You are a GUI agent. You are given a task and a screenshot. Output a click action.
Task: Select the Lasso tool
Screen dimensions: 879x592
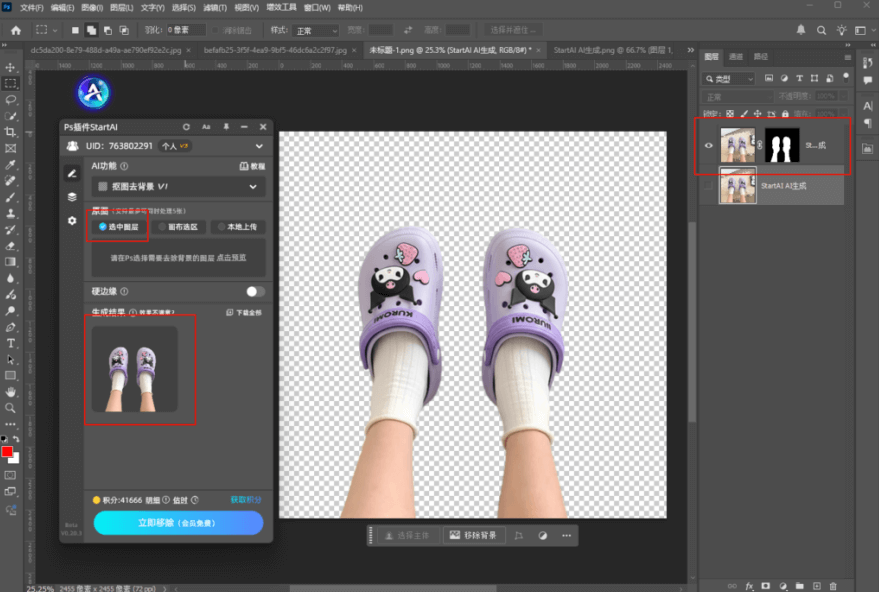click(x=11, y=100)
